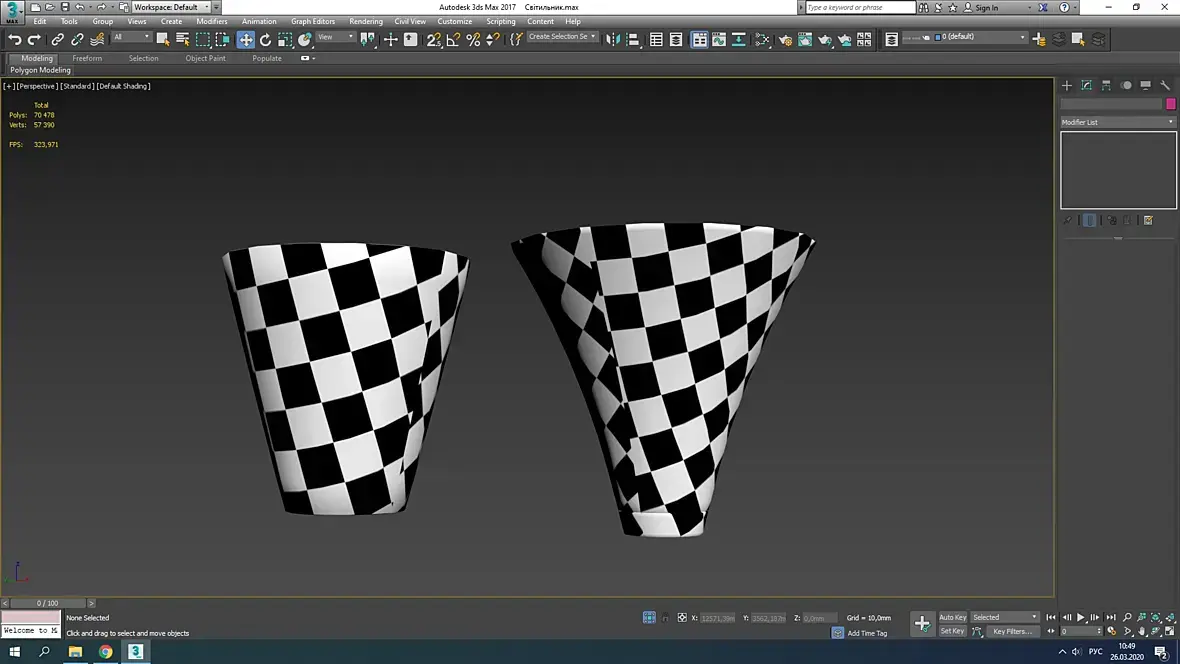Open the Workspace: Default dropdown
Viewport: 1180px width, 664px height.
(x=172, y=7)
